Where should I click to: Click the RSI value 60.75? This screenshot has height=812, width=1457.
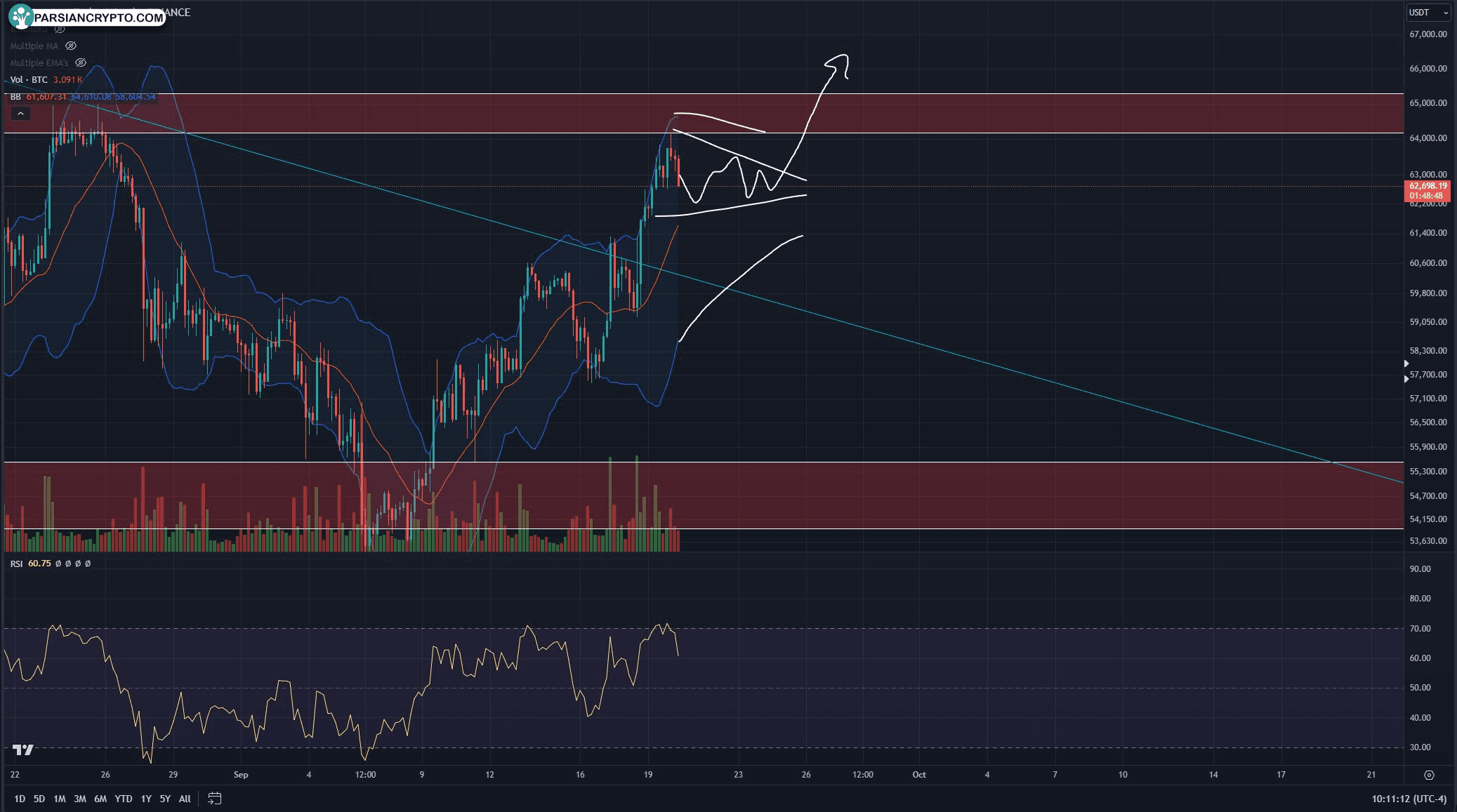coord(39,564)
